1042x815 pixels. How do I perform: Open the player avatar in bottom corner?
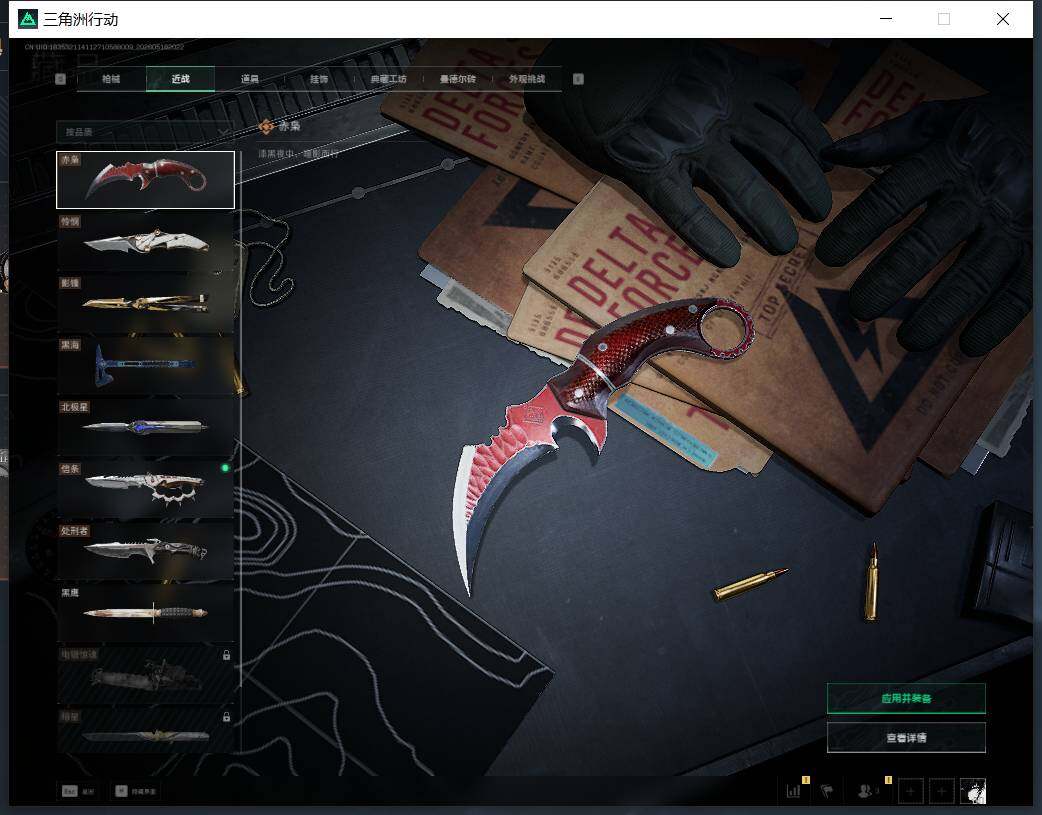[973, 791]
